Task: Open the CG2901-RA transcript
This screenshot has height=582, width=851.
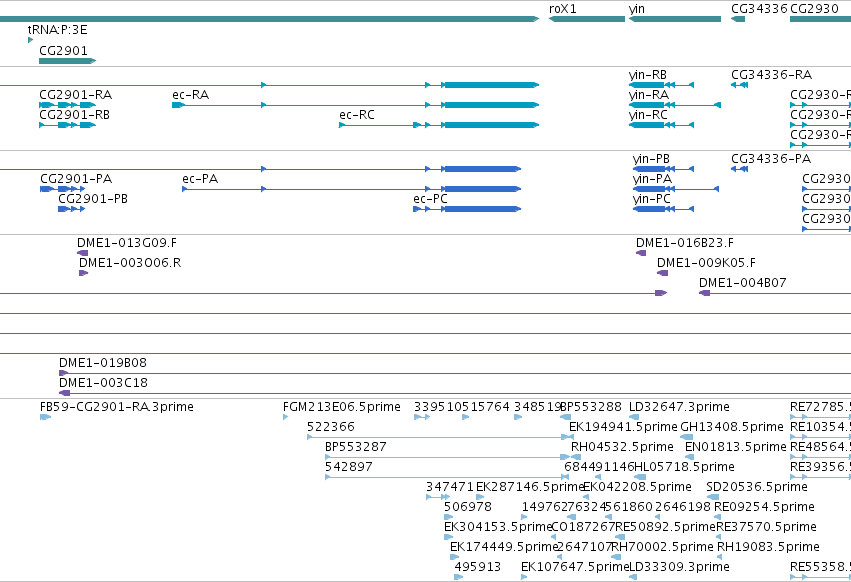Action: coord(67,105)
